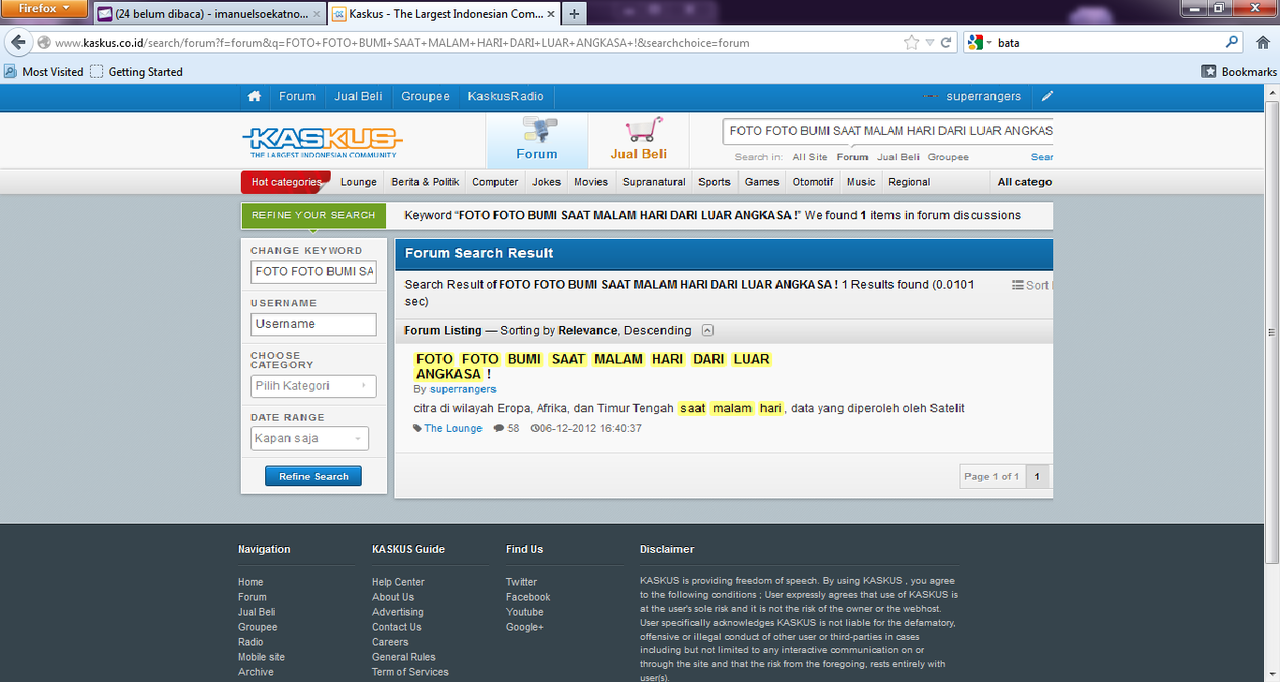
Task: Search in All Site option
Action: [x=810, y=157]
